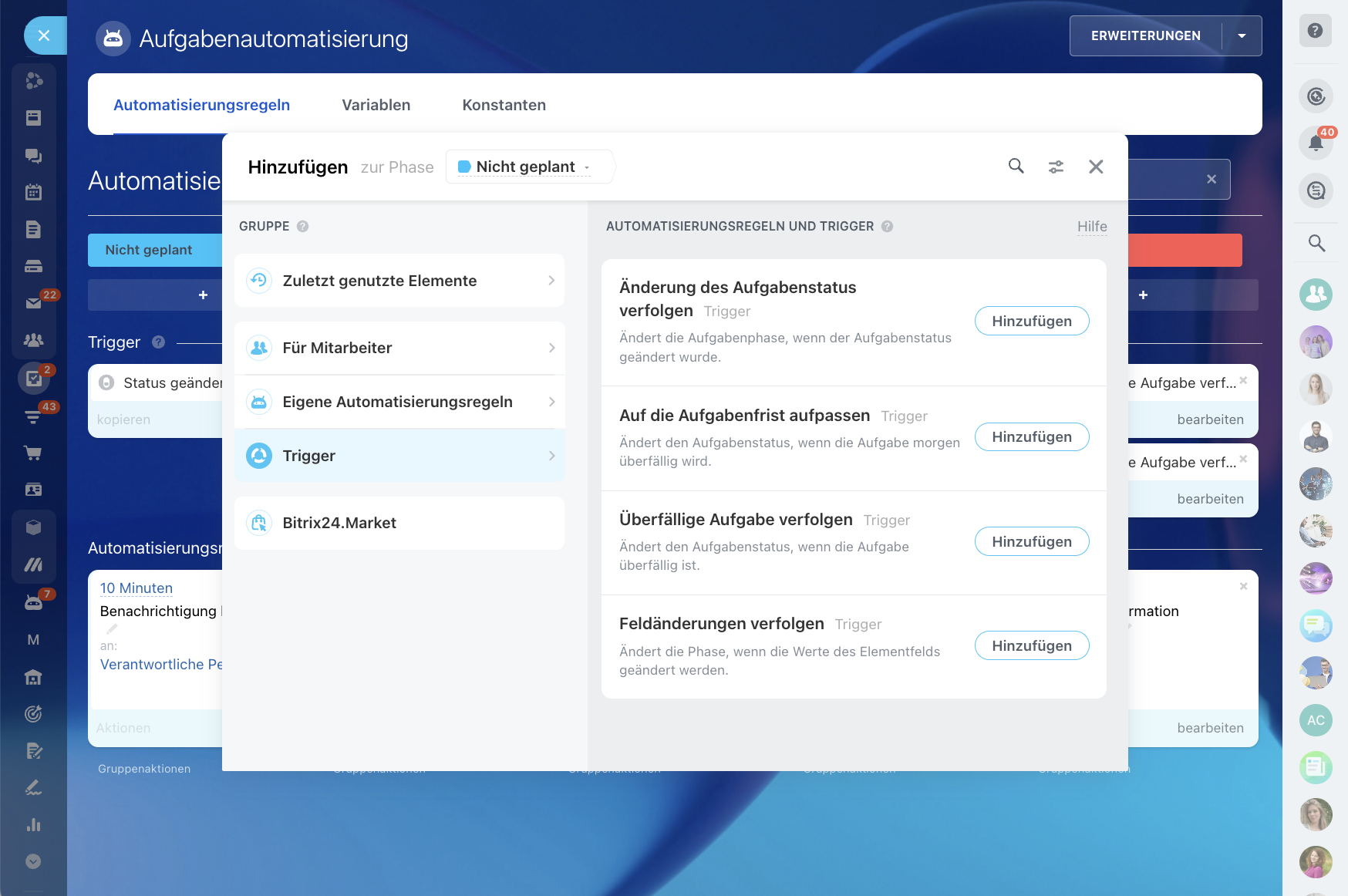Click help icon next to GRUPPE heading
Viewport: 1348px width, 896px height.
[x=303, y=226]
